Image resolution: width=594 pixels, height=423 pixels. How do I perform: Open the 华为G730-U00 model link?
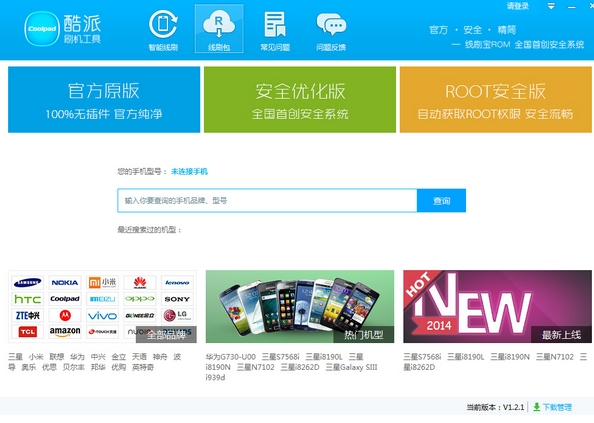click(x=231, y=357)
